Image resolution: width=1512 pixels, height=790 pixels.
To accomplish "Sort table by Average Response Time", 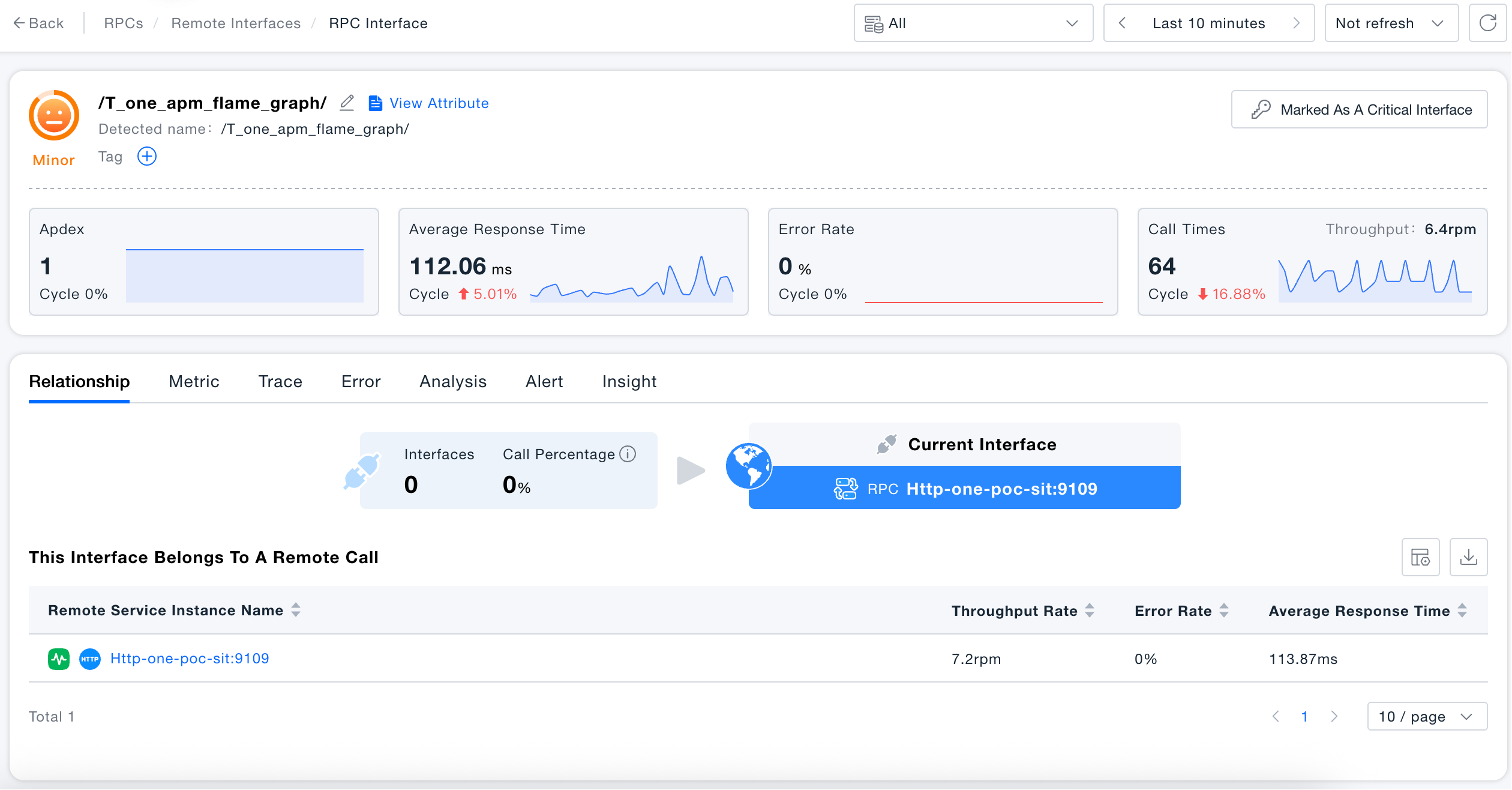I will tap(1462, 611).
